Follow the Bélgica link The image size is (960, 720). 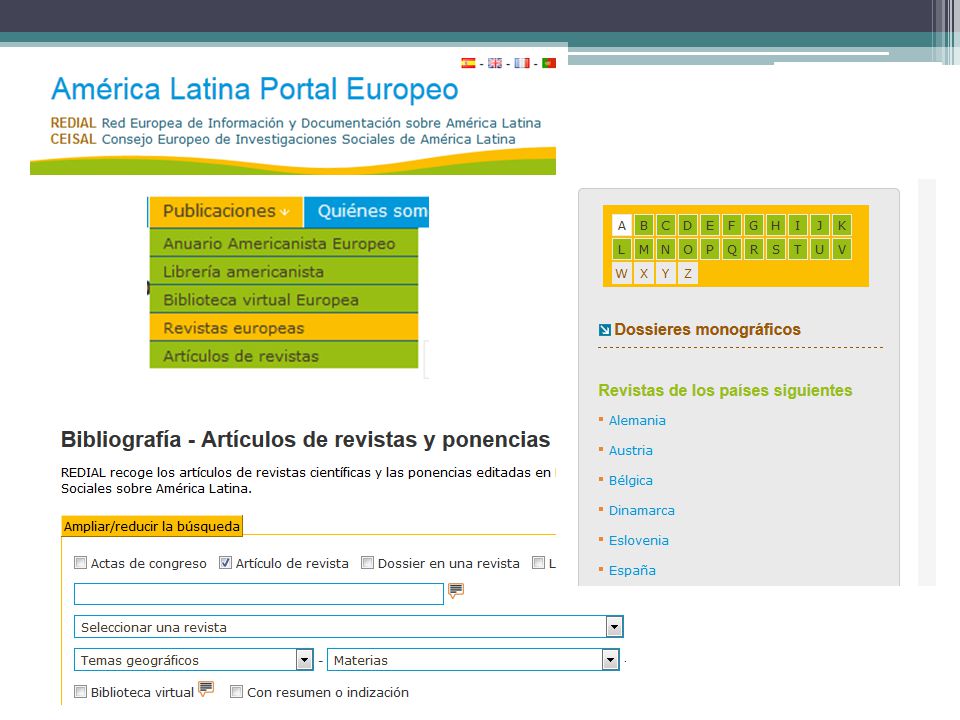point(631,481)
